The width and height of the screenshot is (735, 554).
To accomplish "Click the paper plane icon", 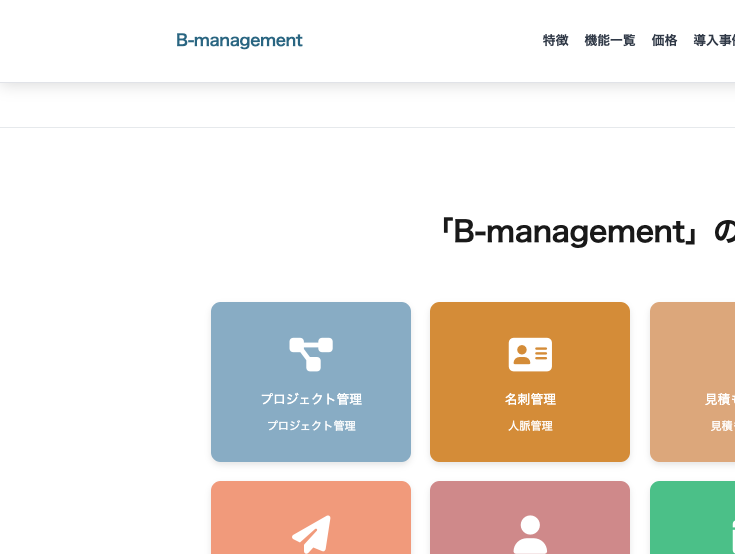I will 311,535.
